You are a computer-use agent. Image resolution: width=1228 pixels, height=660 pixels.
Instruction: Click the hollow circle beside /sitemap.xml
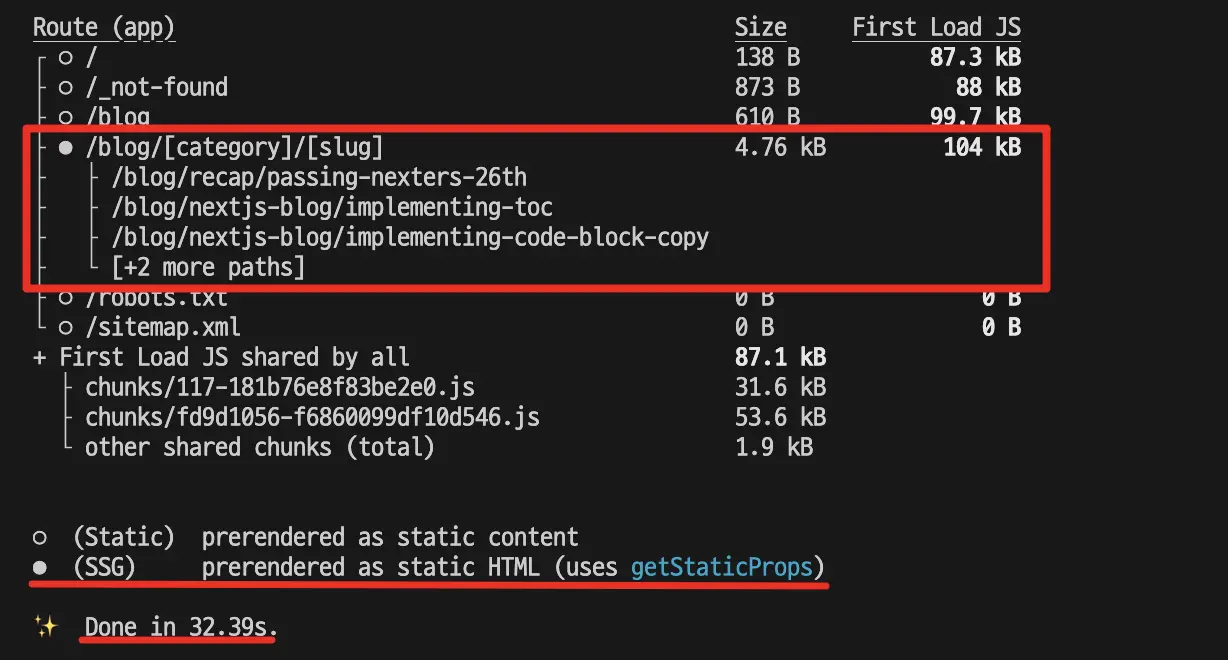tap(66, 327)
